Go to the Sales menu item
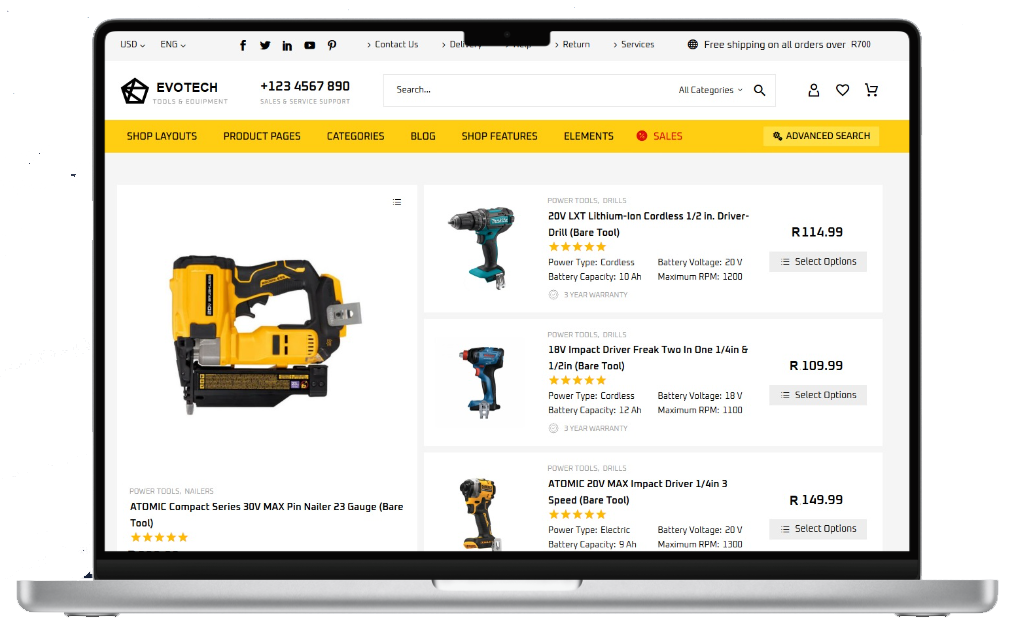Screen dimensions: 1017x639 [667, 136]
